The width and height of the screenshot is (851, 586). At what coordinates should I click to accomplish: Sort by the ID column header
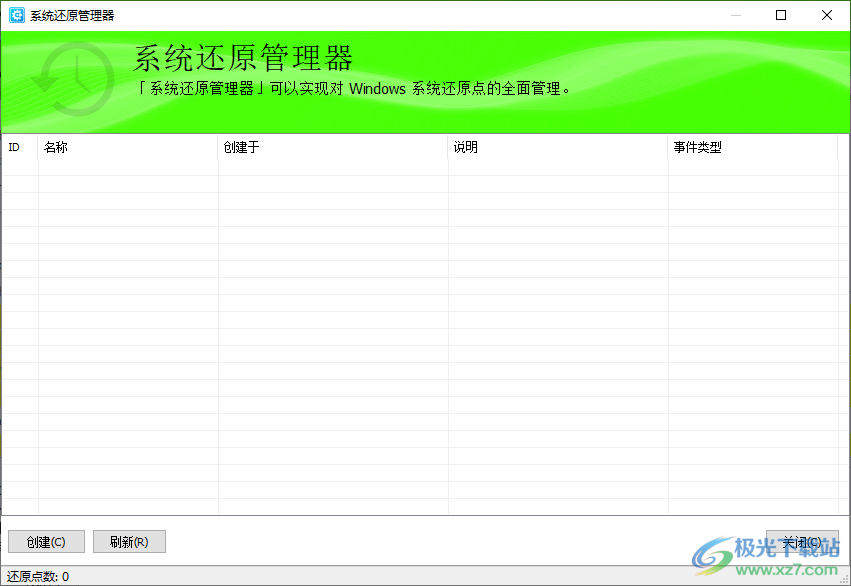pyautogui.click(x=20, y=147)
